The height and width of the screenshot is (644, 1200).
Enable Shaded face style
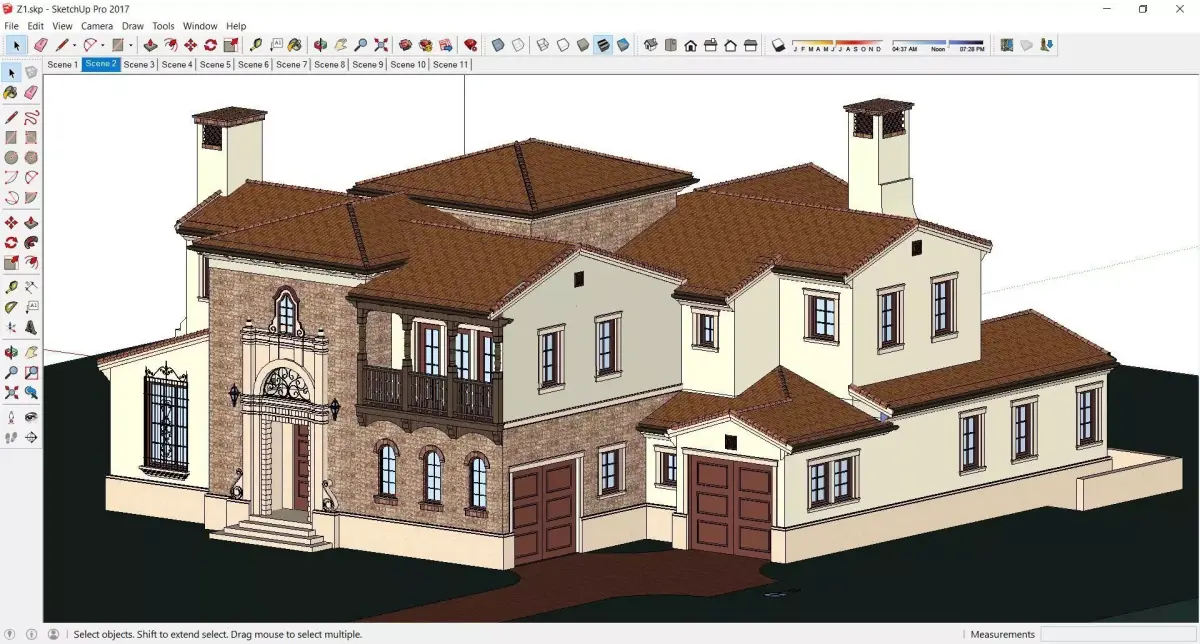[582, 45]
